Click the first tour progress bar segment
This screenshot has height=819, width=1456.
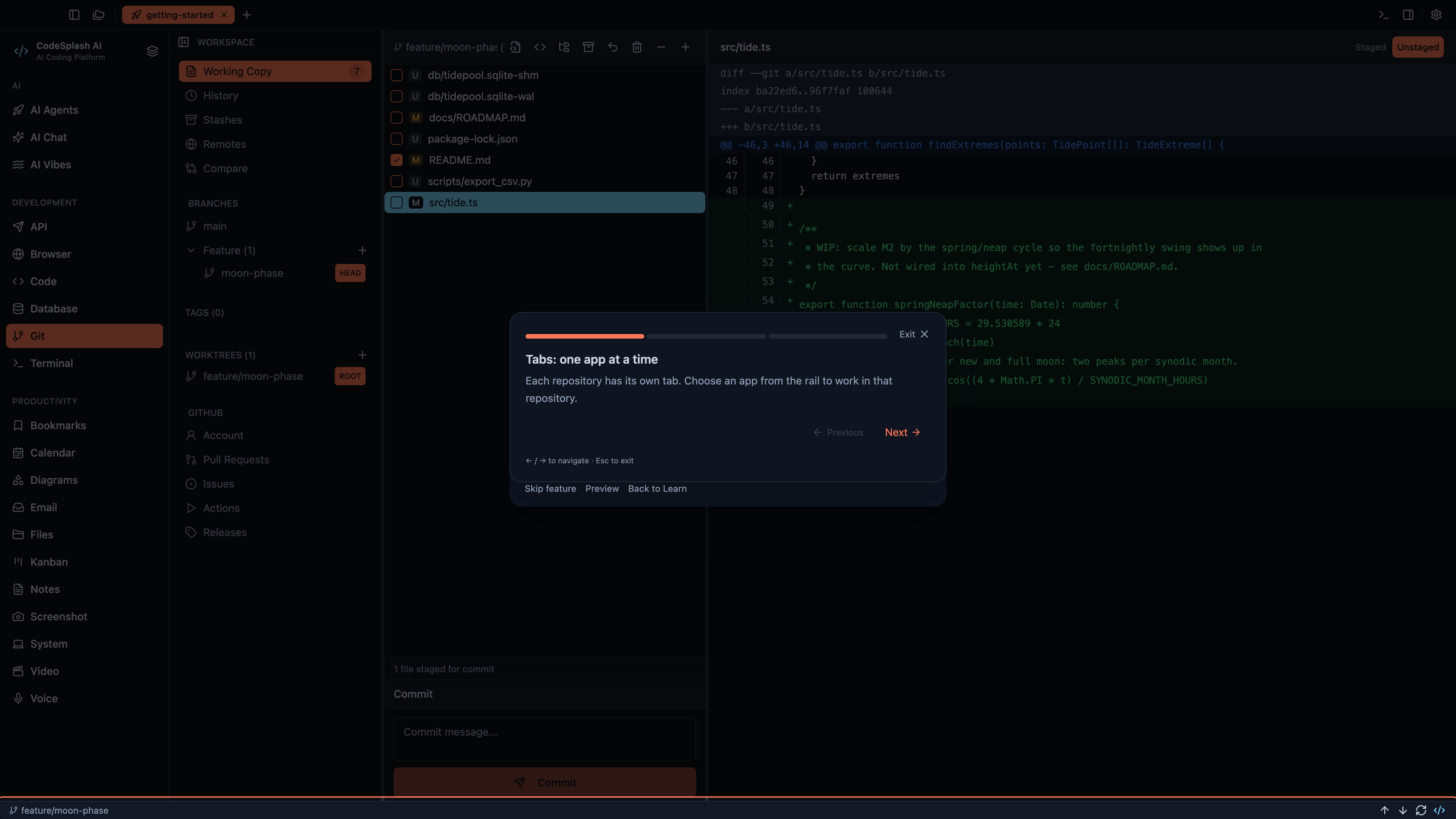(584, 336)
